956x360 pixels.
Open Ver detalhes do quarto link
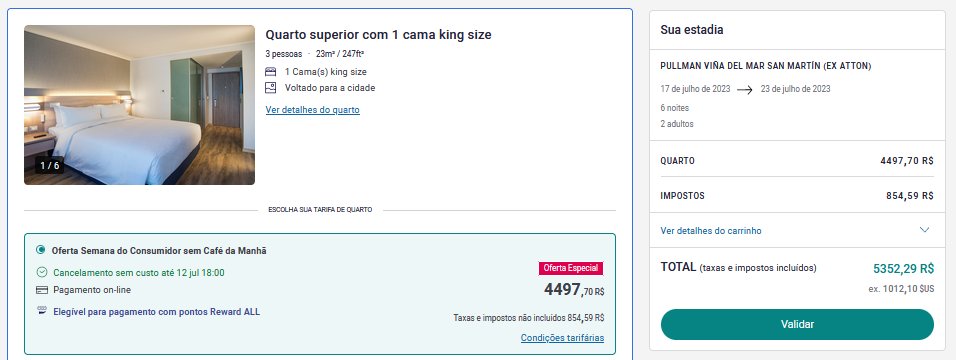[x=313, y=110]
